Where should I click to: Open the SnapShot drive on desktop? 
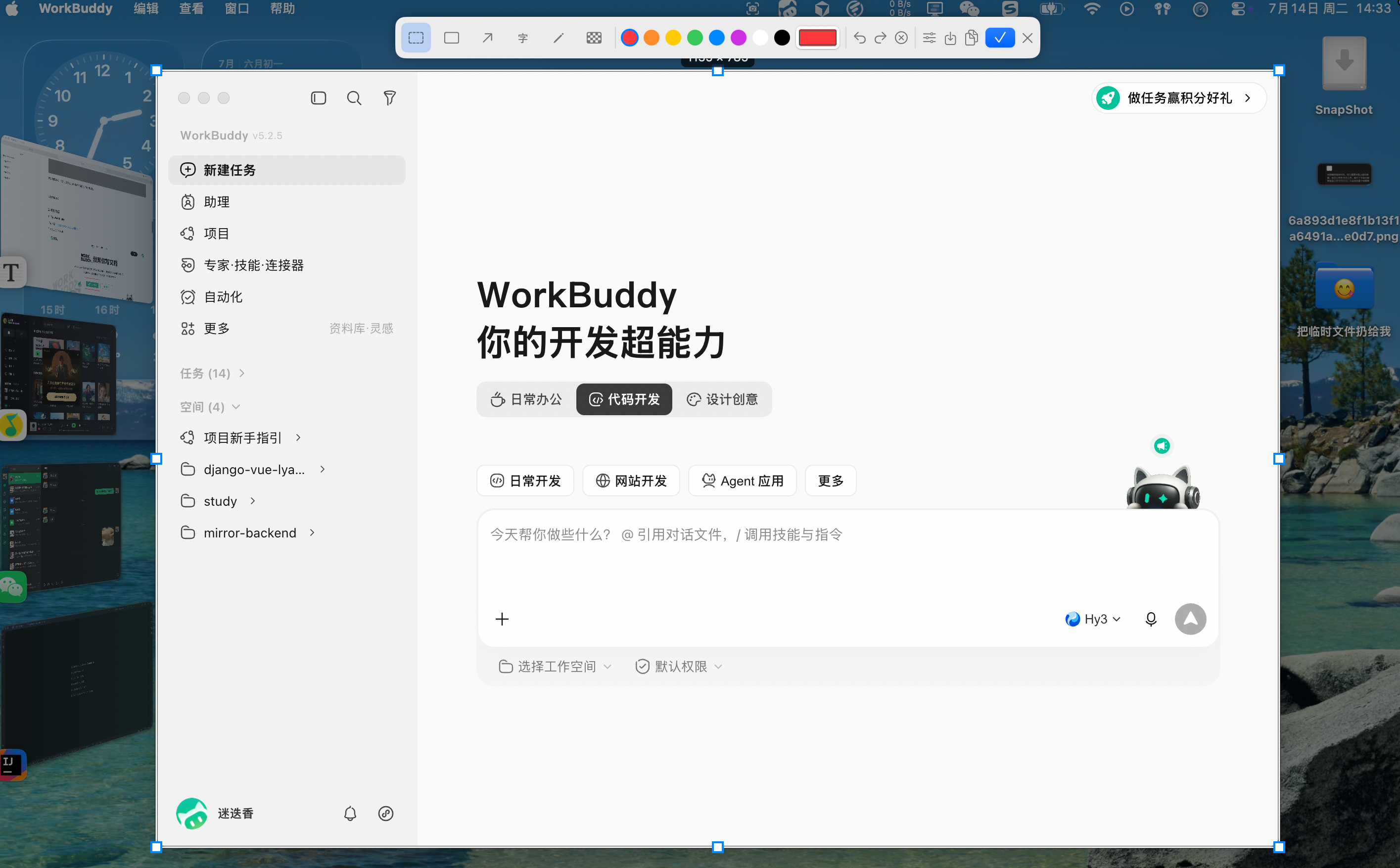point(1344,76)
